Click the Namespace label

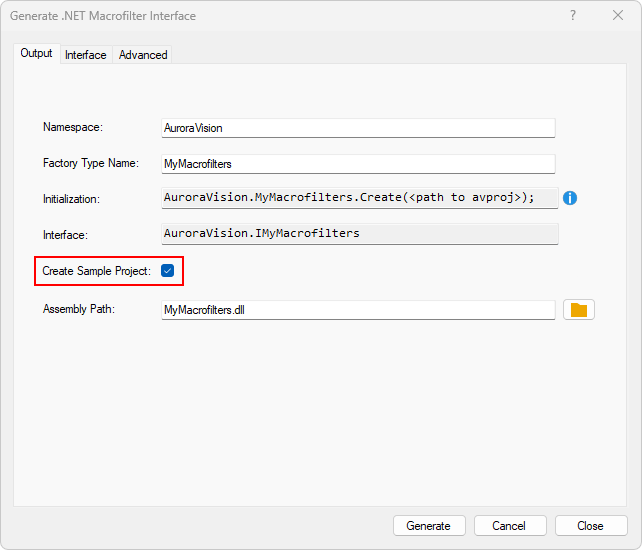[x=73, y=127]
